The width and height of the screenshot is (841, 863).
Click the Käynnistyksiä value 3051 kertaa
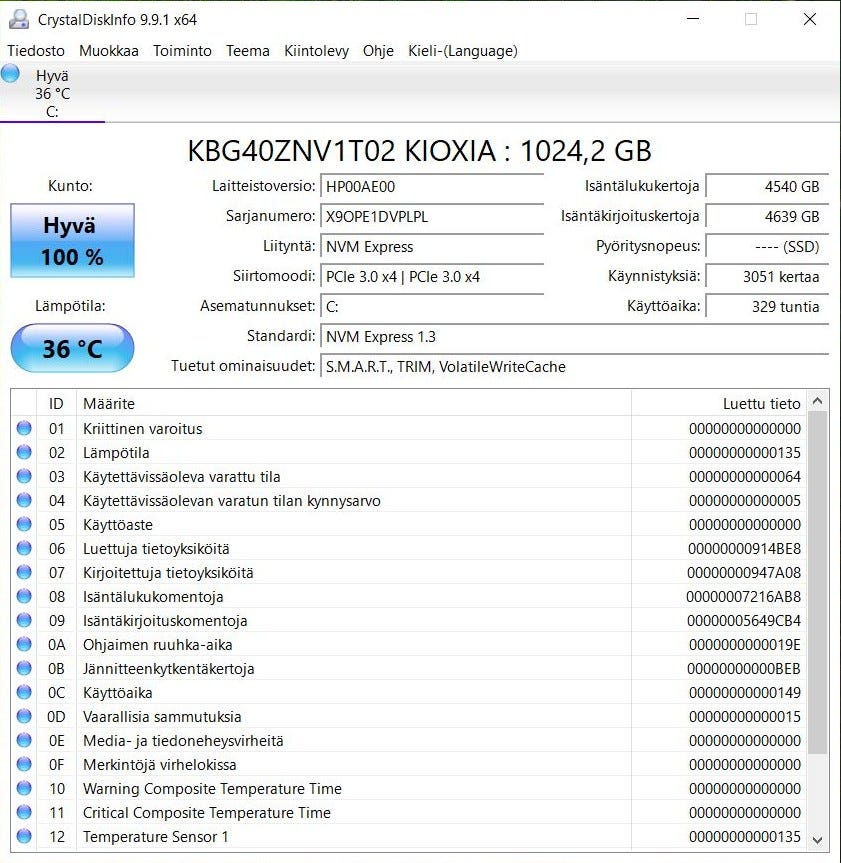(x=767, y=276)
